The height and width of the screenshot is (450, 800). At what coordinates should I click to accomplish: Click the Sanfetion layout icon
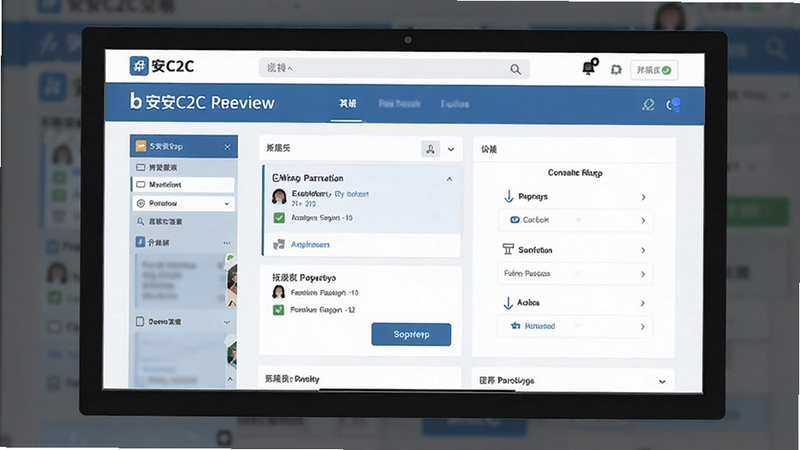[x=508, y=249]
